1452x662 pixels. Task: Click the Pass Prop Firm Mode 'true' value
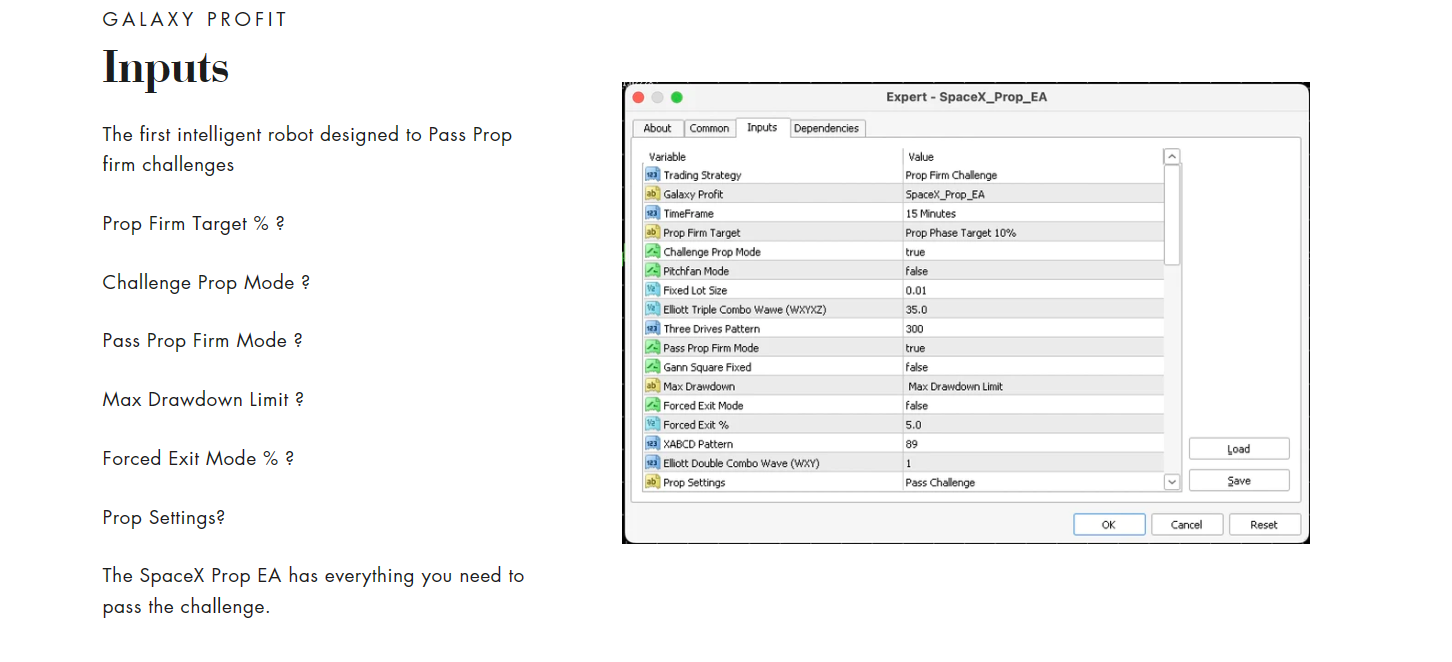pos(915,348)
